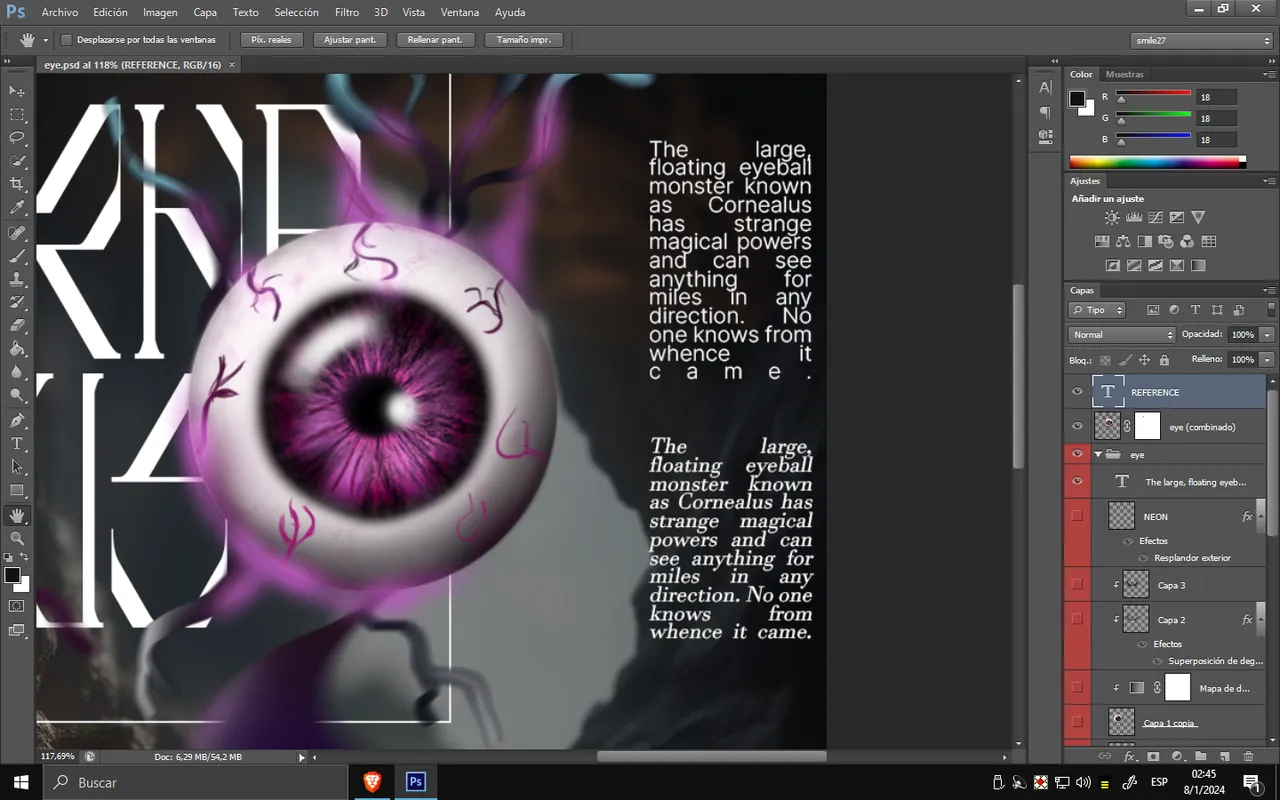Show the Capa 1 copia layer
This screenshot has height=800, width=1280.
tap(1077, 721)
